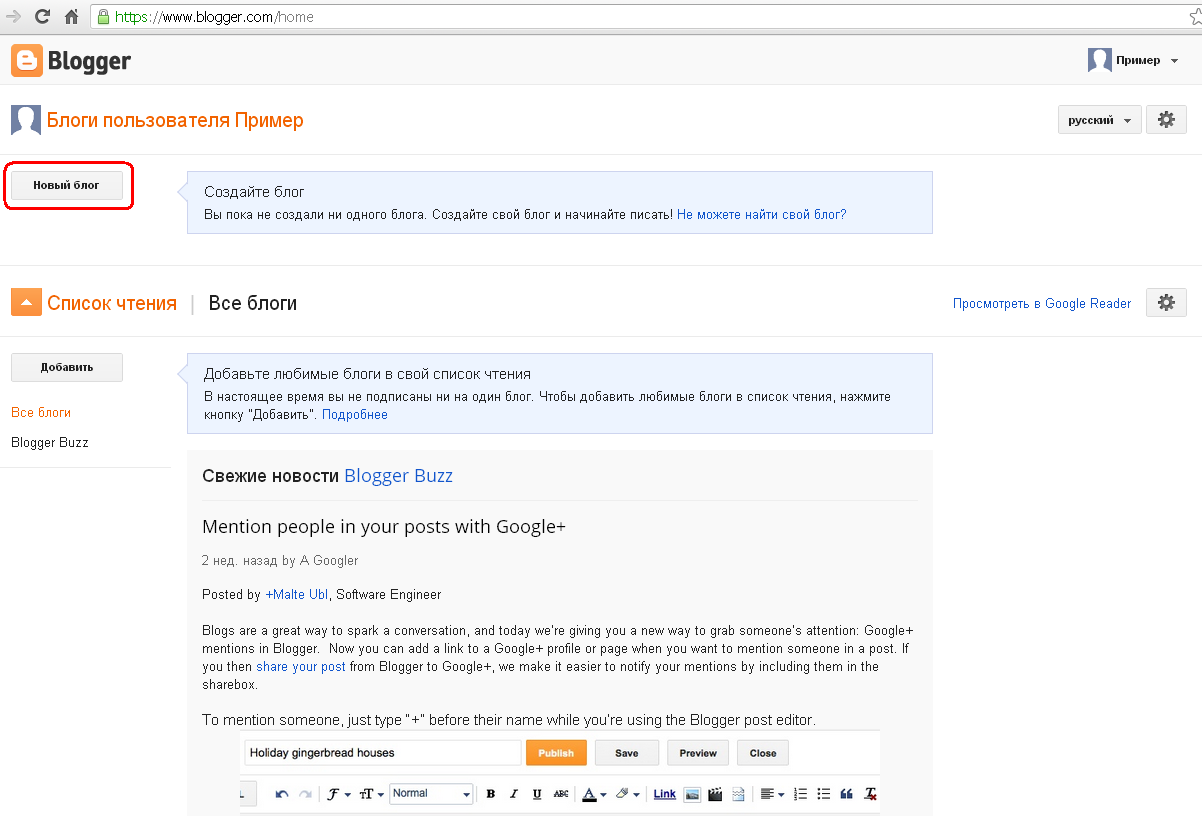Viewport: 1202px width, 816px height.
Task: Click insert video clapperboard icon in editor image
Action: pyautogui.click(x=715, y=794)
